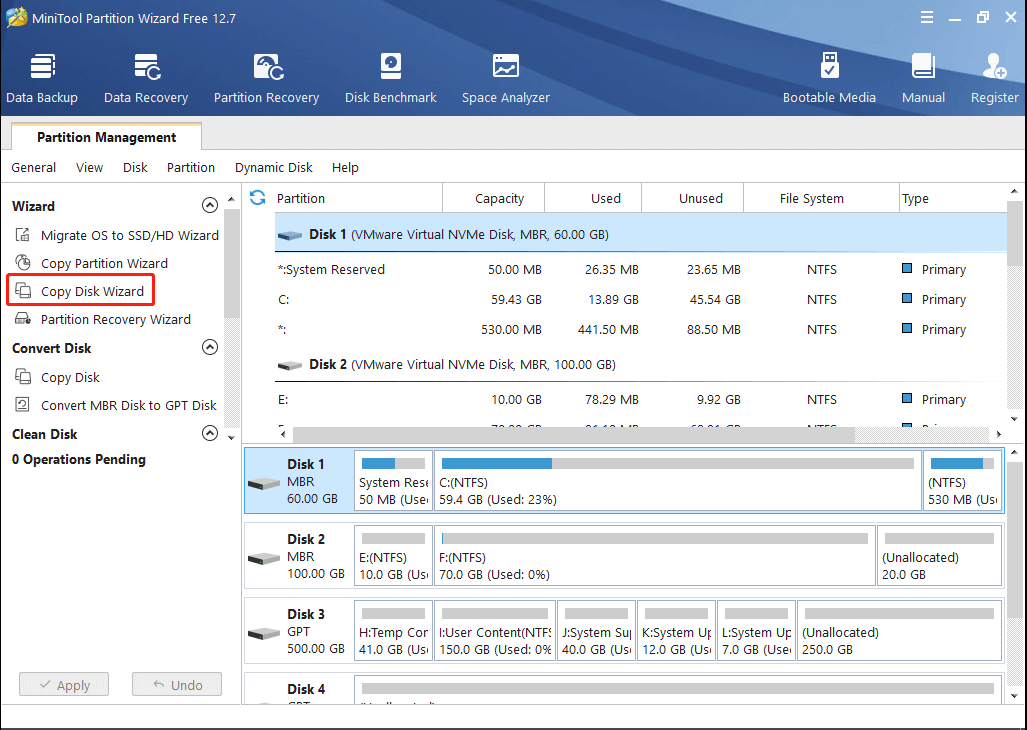1027x730 pixels.
Task: Click the Apply button
Action: point(64,685)
